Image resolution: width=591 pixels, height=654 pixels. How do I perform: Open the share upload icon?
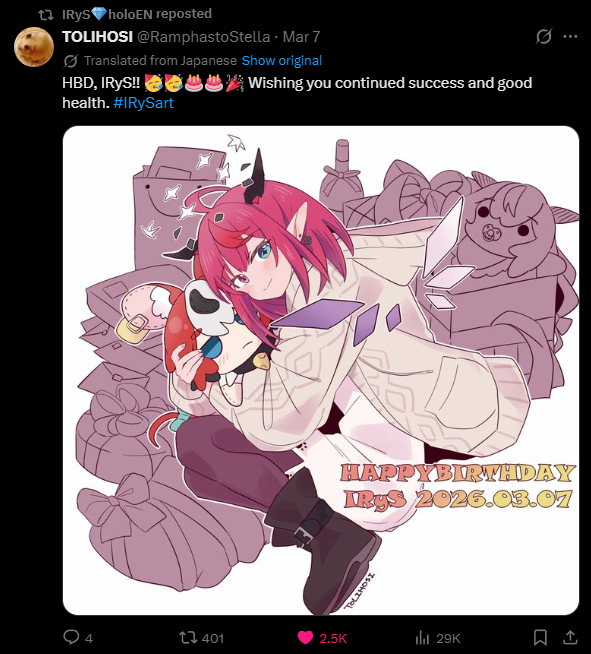(x=570, y=637)
